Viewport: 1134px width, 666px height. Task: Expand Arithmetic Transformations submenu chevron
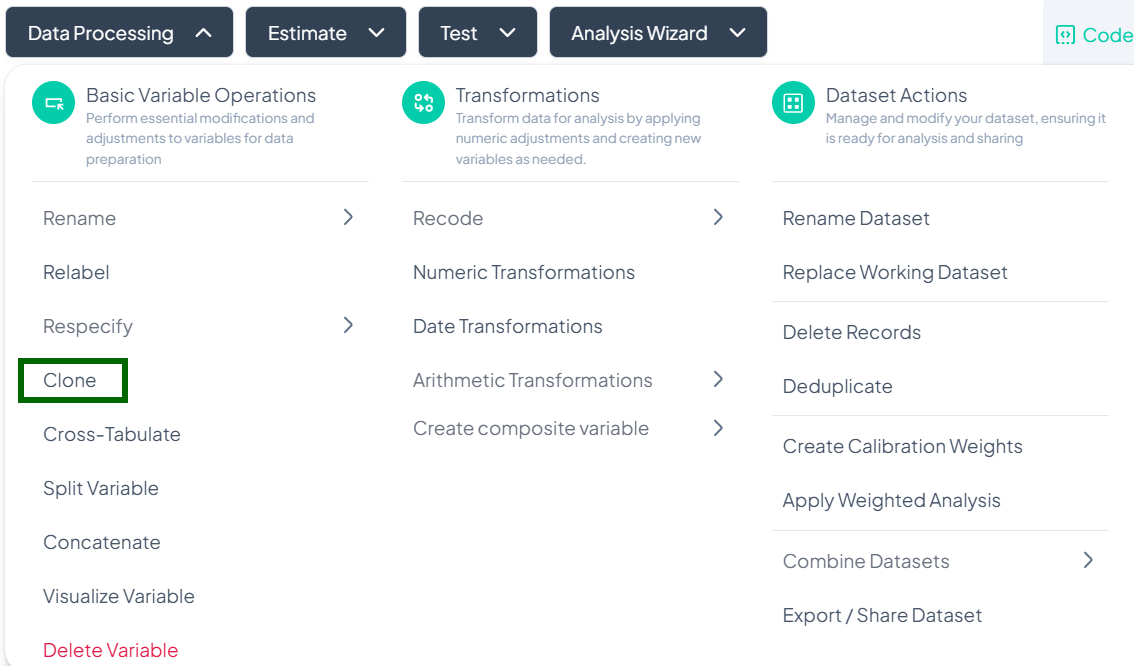[x=718, y=379]
